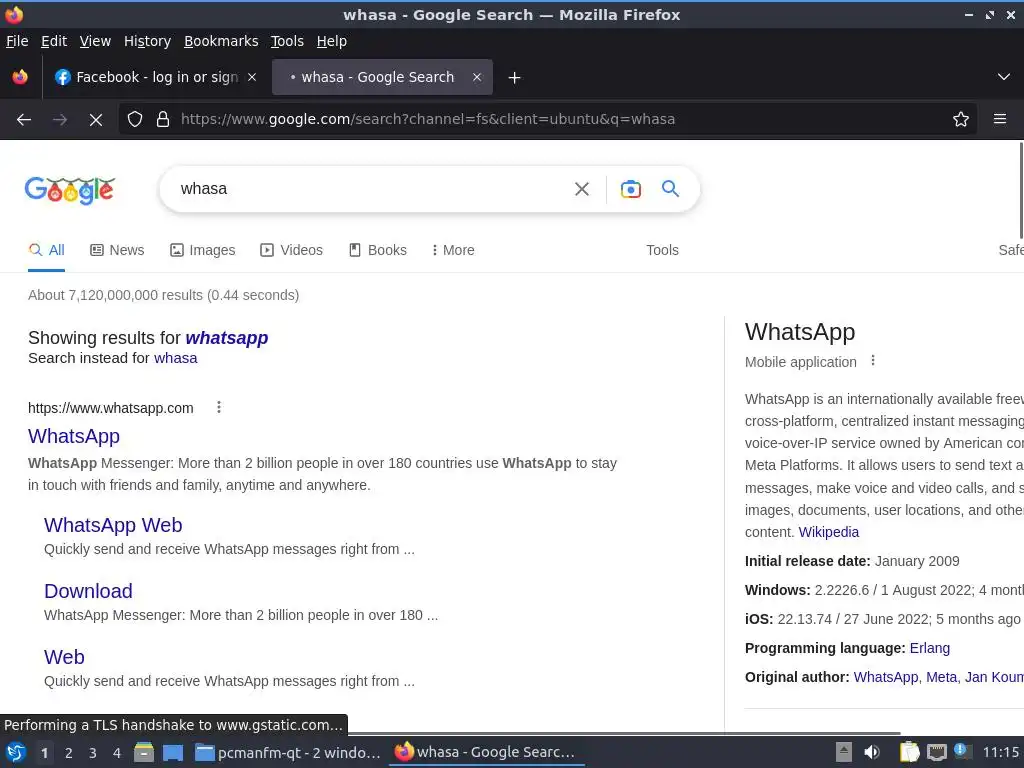1024x768 pixels.
Task: Open the Erlang programming language link
Action: pos(929,648)
